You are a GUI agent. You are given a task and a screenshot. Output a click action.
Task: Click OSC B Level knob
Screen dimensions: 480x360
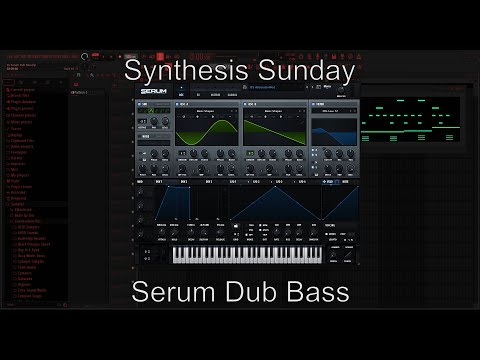[x=299, y=169]
